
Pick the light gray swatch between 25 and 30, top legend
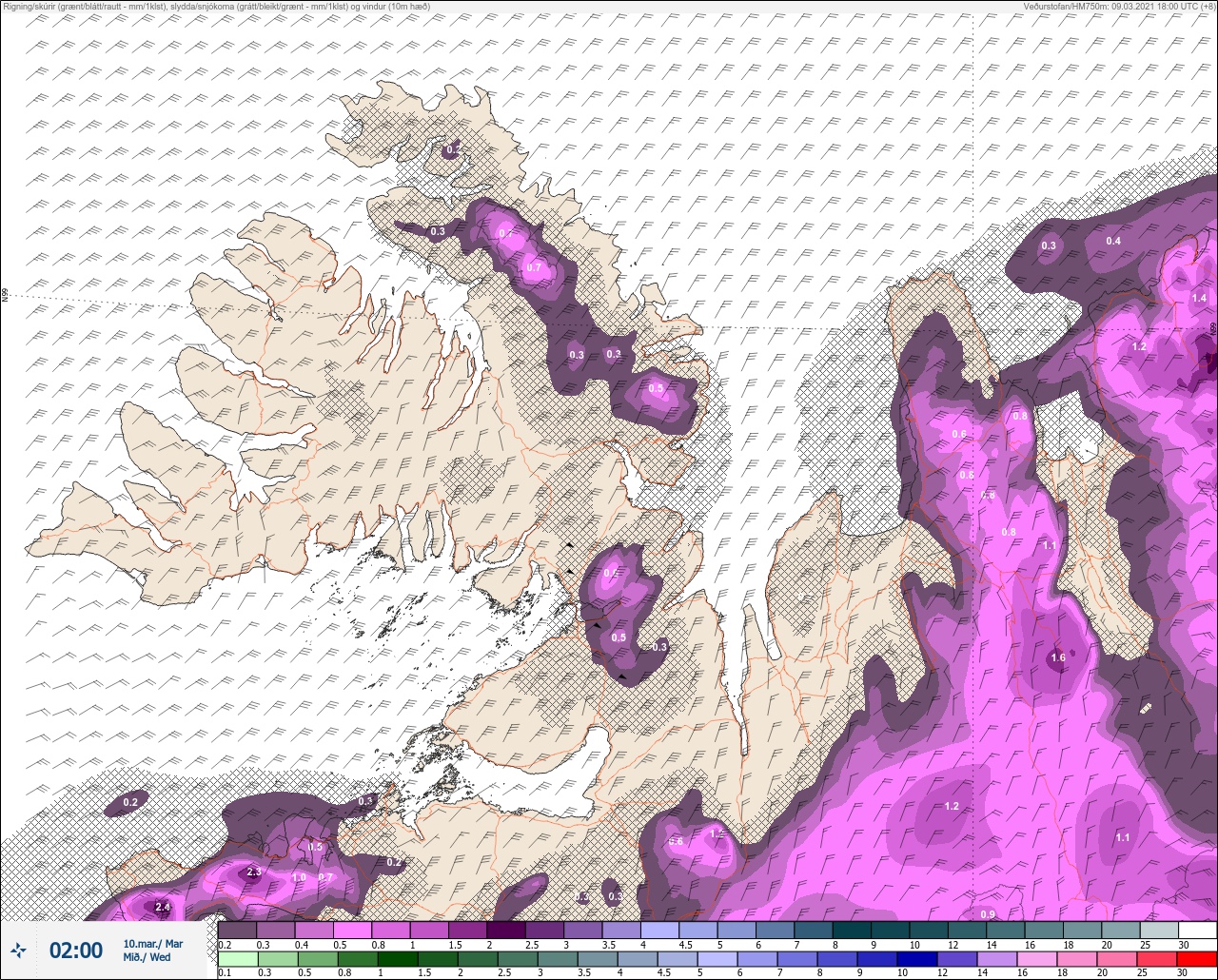pos(1159,930)
